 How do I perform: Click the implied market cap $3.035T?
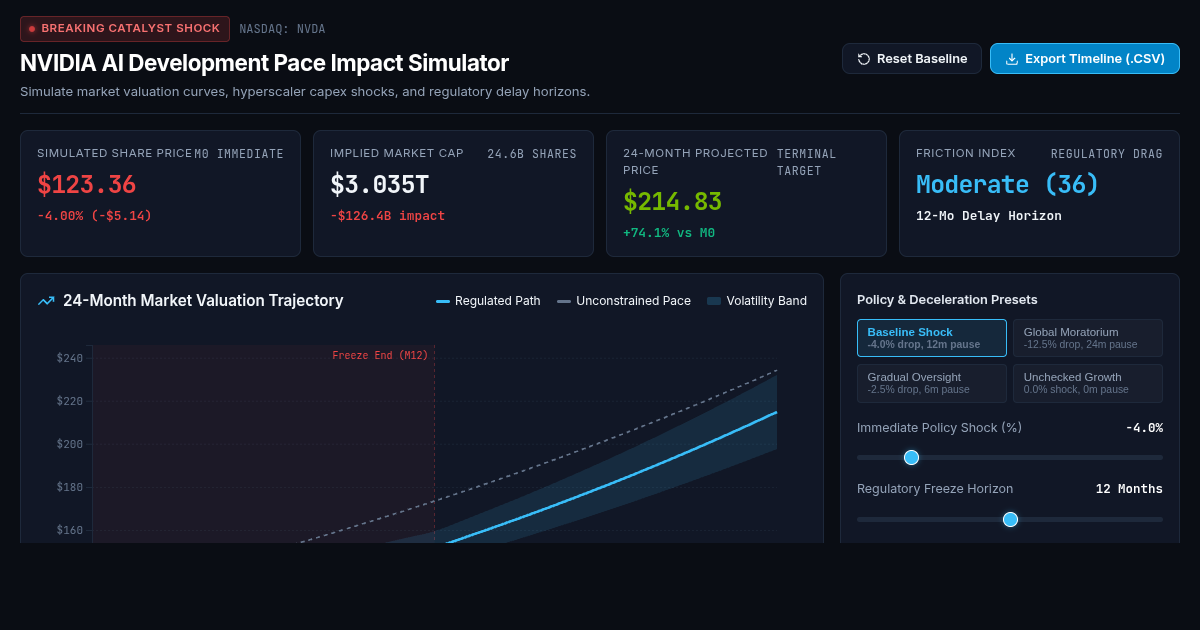379,185
